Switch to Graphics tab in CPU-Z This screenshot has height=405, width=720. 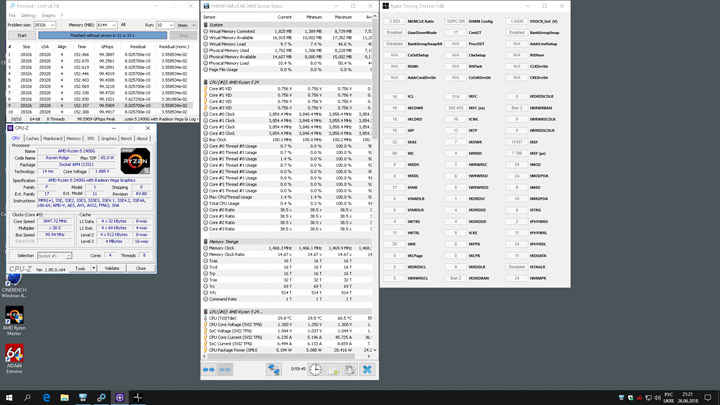point(108,138)
